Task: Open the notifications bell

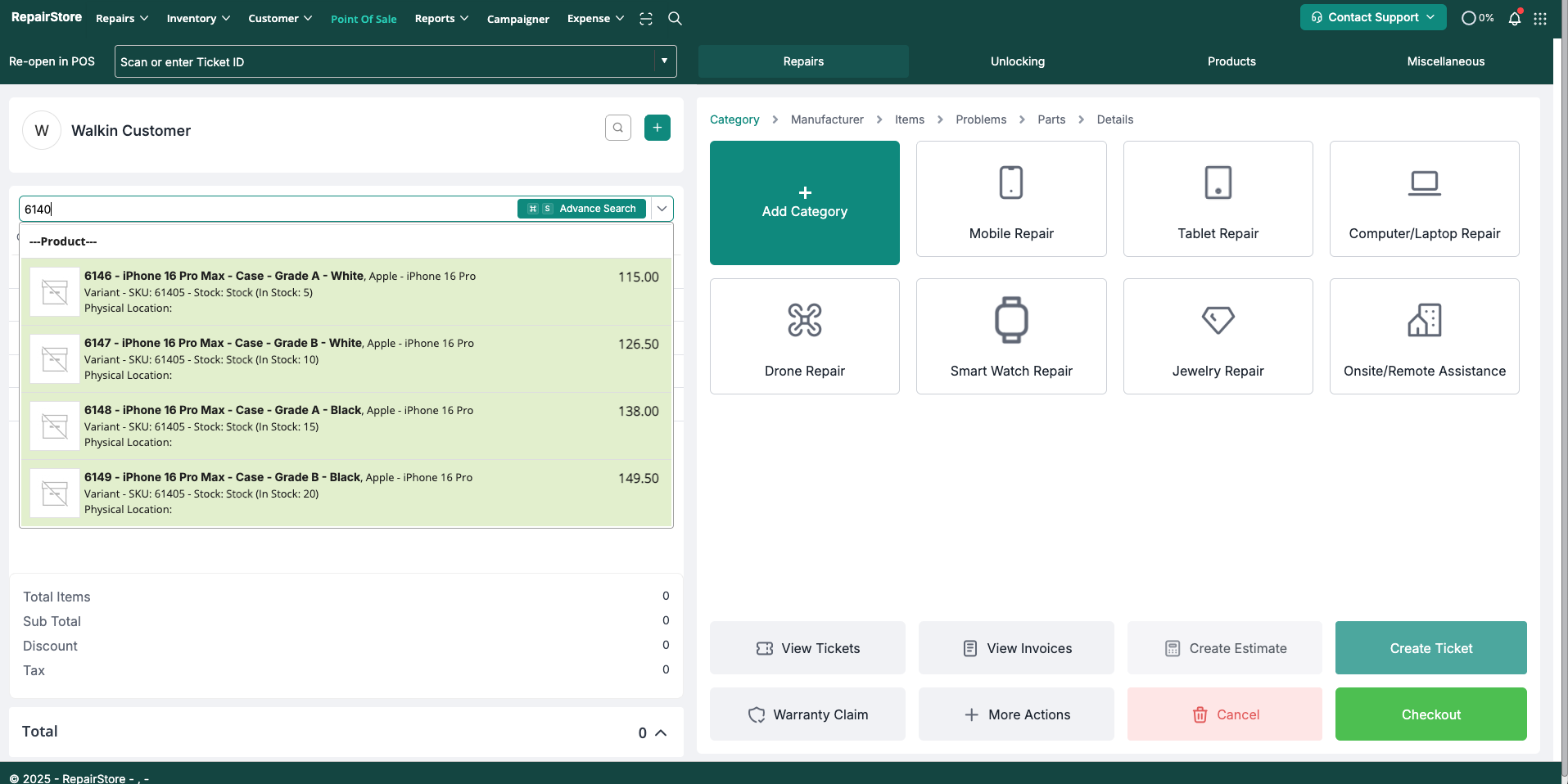Action: pos(1515,18)
